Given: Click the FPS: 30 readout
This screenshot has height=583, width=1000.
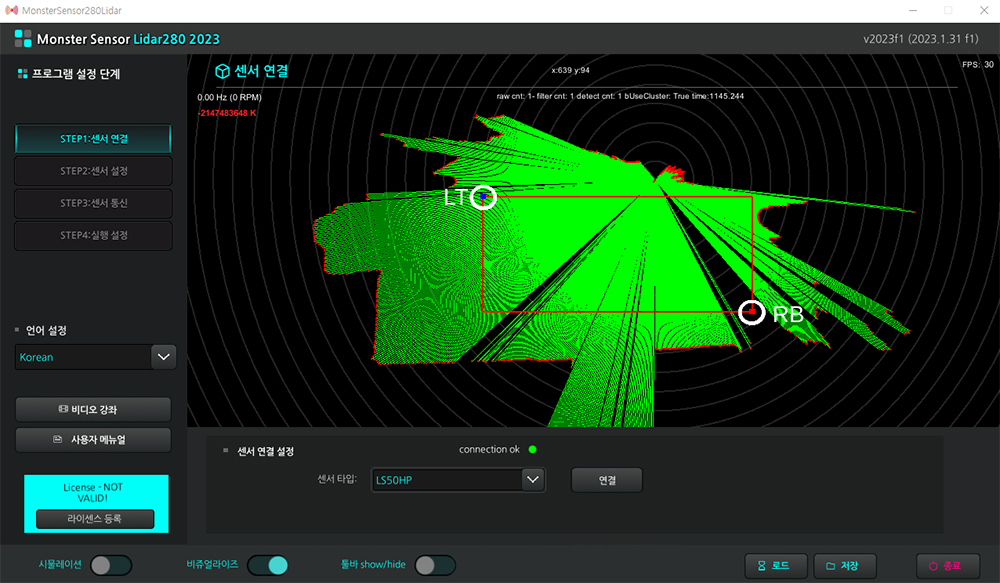Looking at the screenshot, I should coord(978,64).
